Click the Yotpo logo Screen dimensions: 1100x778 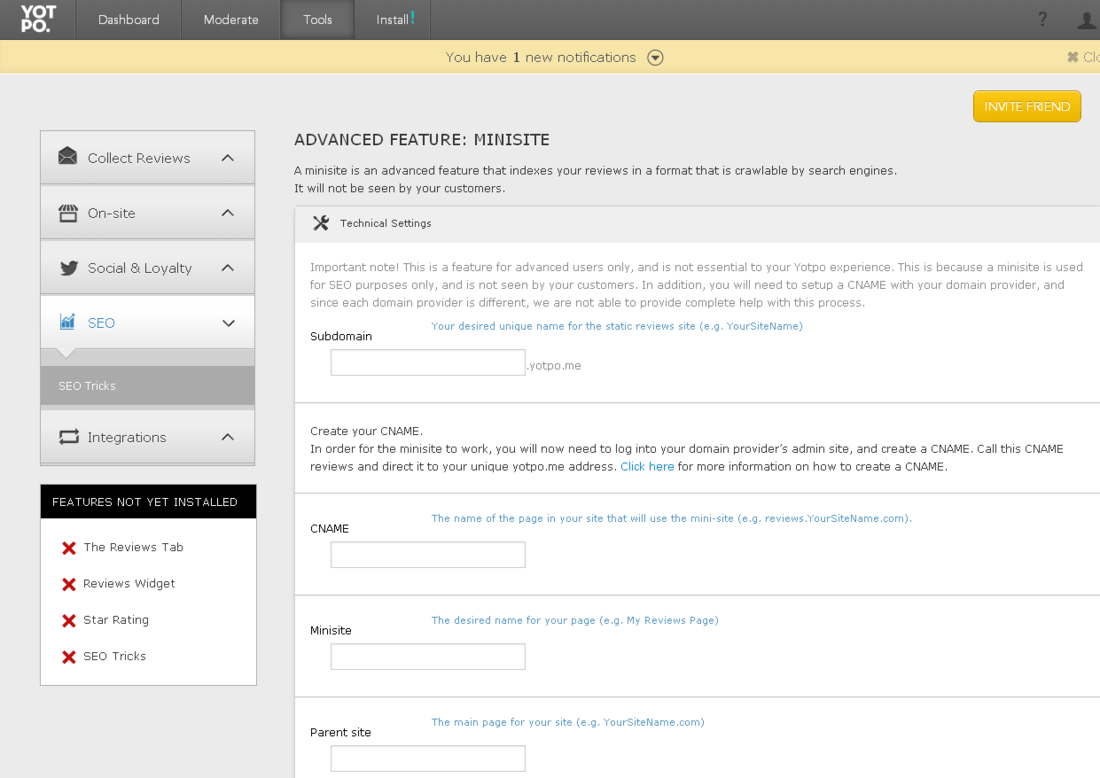click(x=37, y=20)
